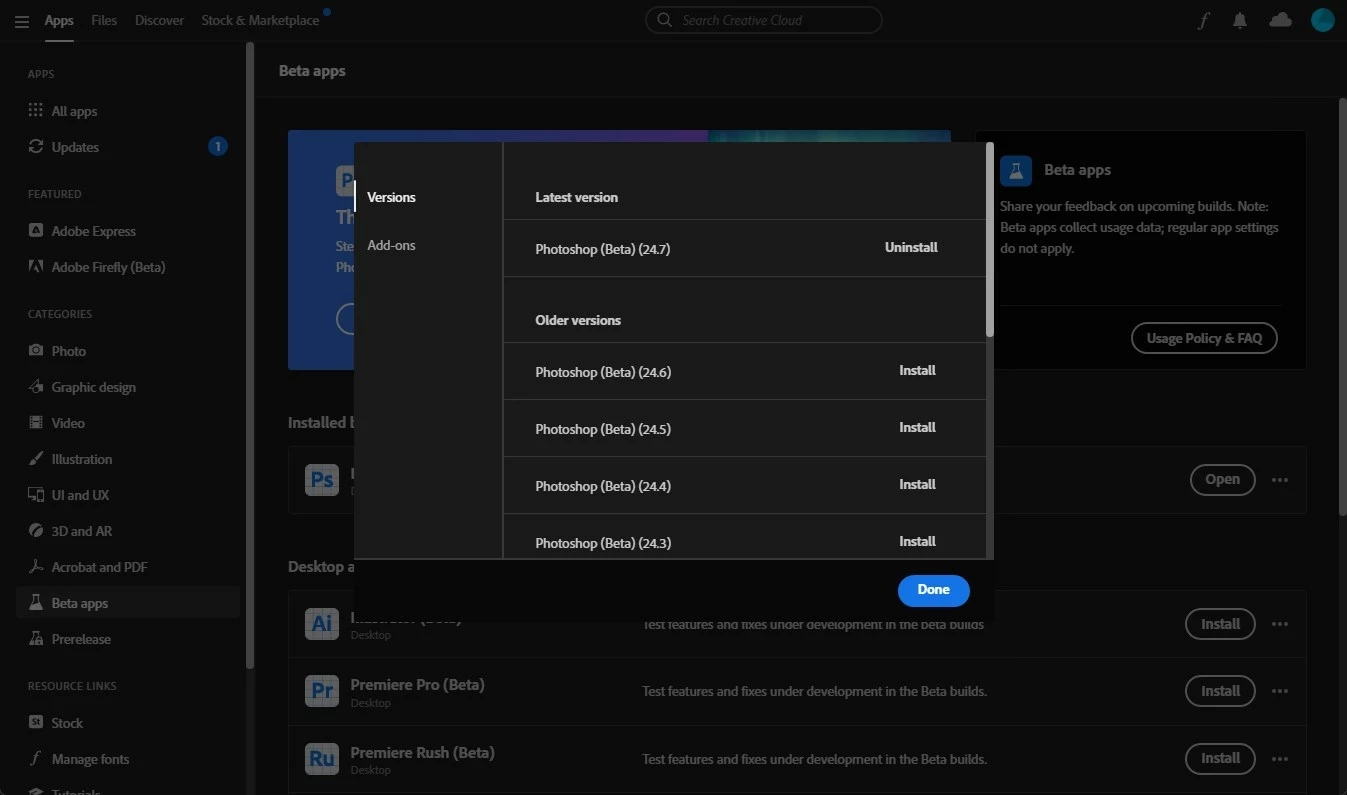The height and width of the screenshot is (795, 1347).
Task: Switch to Stock & Marketplace tab
Action: [260, 20]
